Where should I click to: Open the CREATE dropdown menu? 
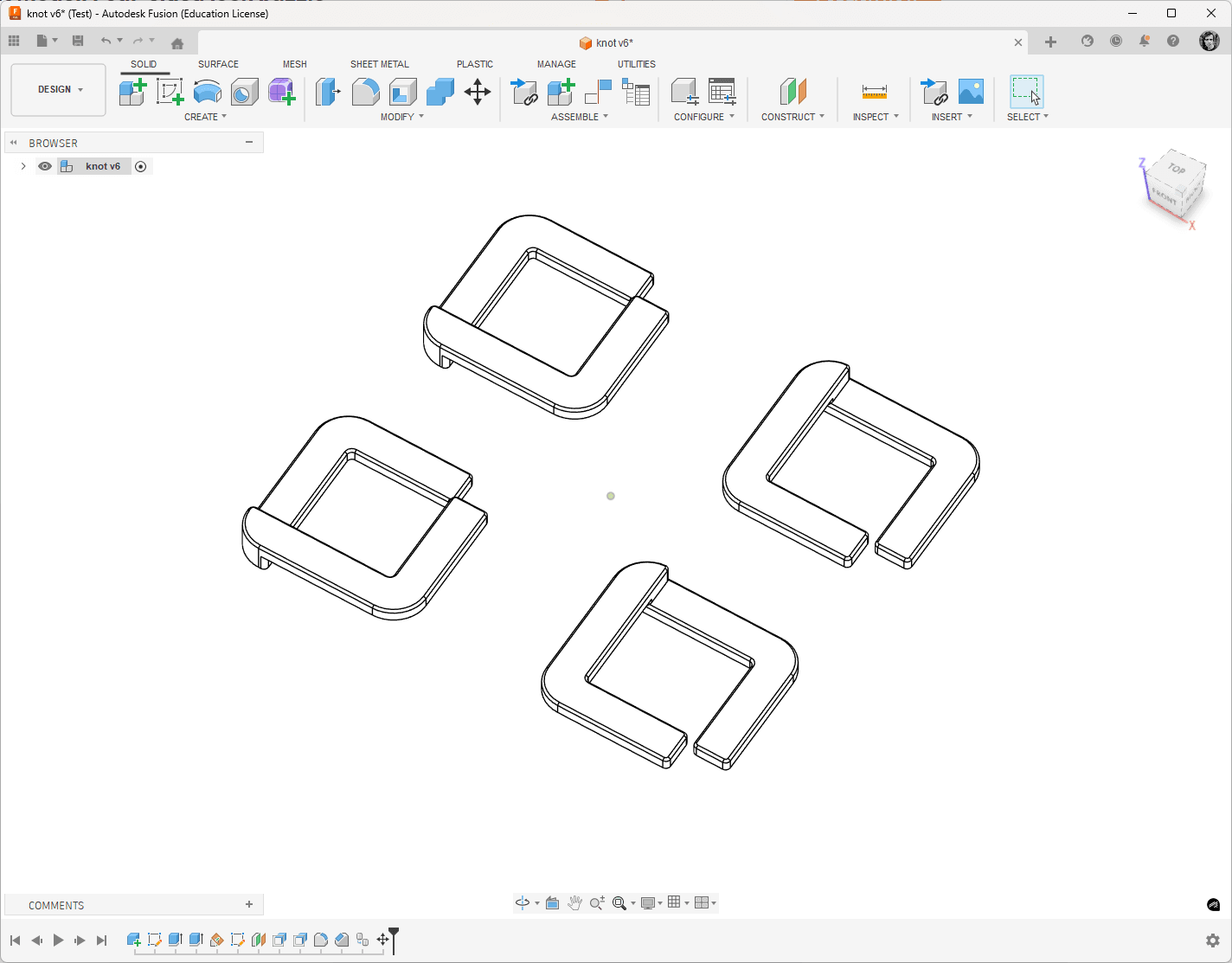(205, 117)
